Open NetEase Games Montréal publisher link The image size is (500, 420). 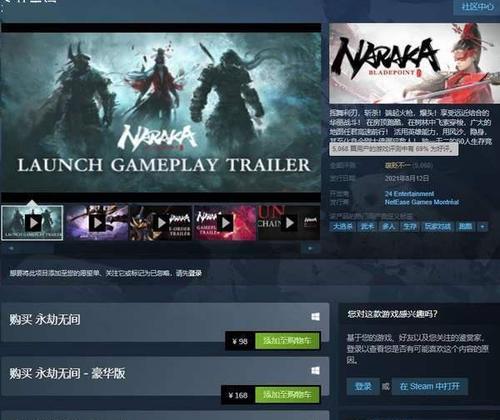pos(422,202)
